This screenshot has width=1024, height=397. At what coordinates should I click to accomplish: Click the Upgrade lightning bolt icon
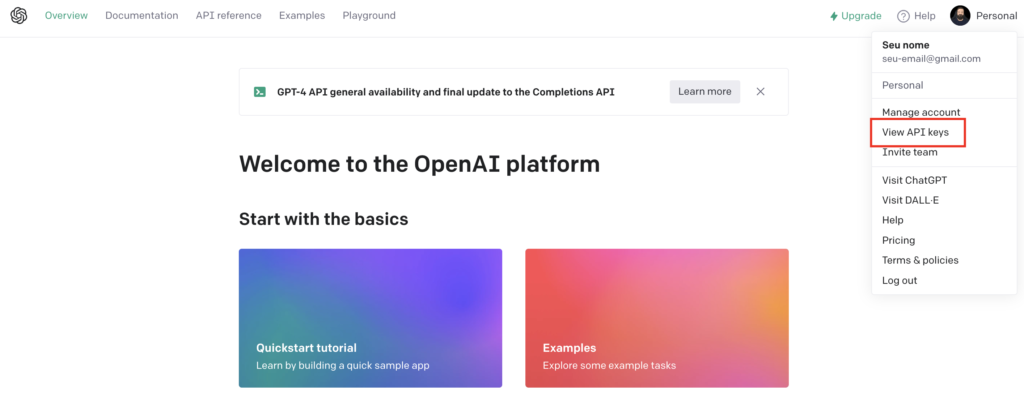click(x=833, y=16)
